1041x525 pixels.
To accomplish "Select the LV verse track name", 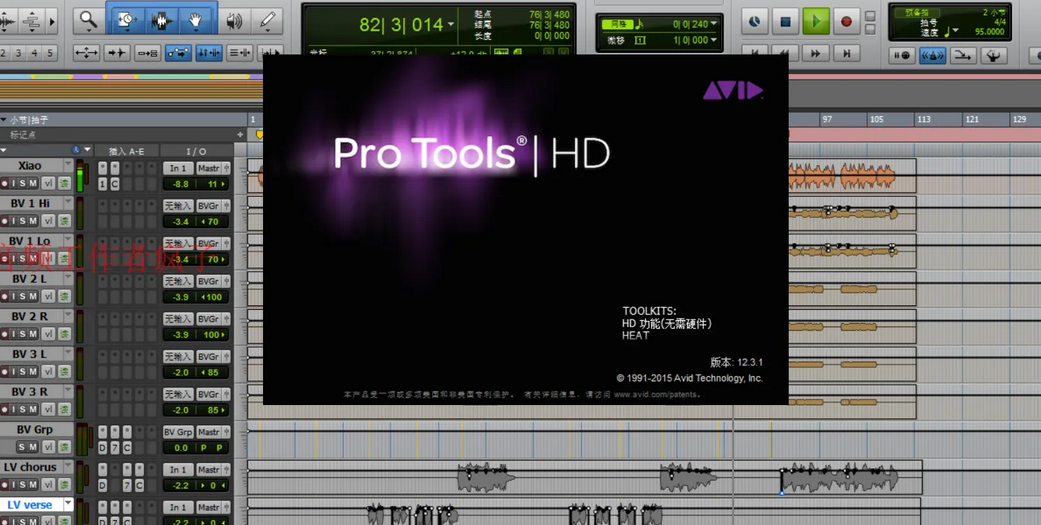I will (x=30, y=505).
